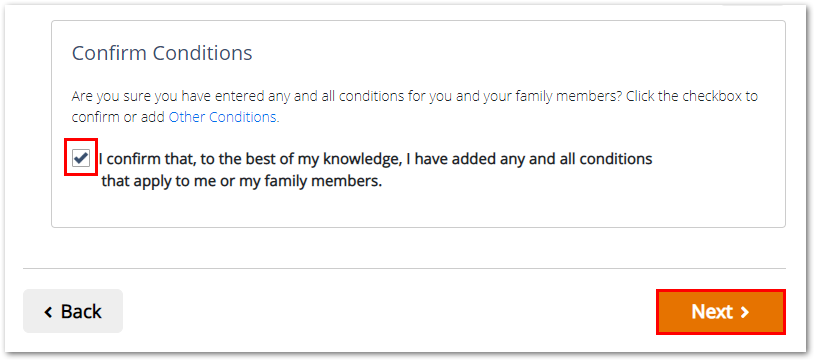Click the horizontal divider line above buttons

404,269
